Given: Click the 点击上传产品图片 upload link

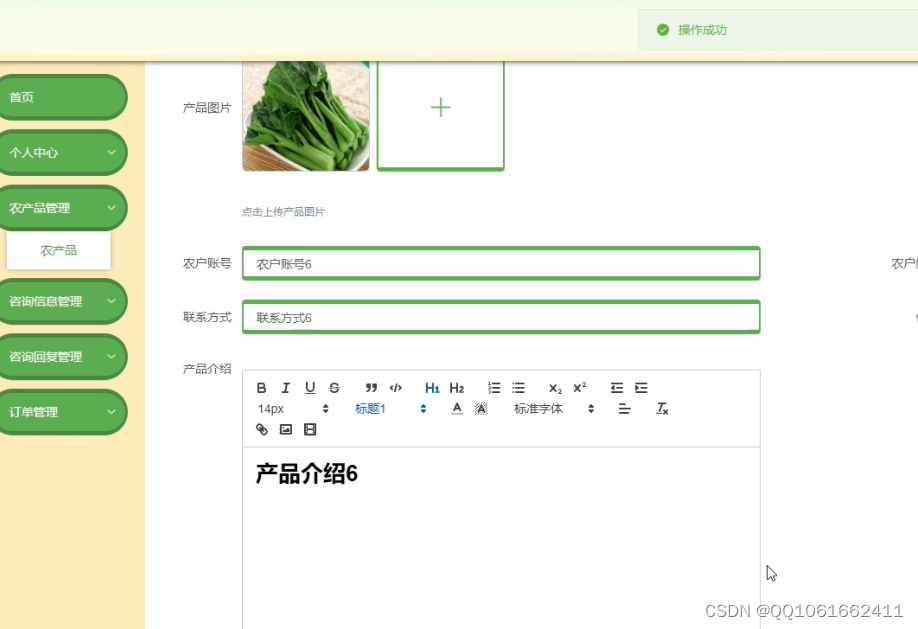Looking at the screenshot, I should (283, 212).
